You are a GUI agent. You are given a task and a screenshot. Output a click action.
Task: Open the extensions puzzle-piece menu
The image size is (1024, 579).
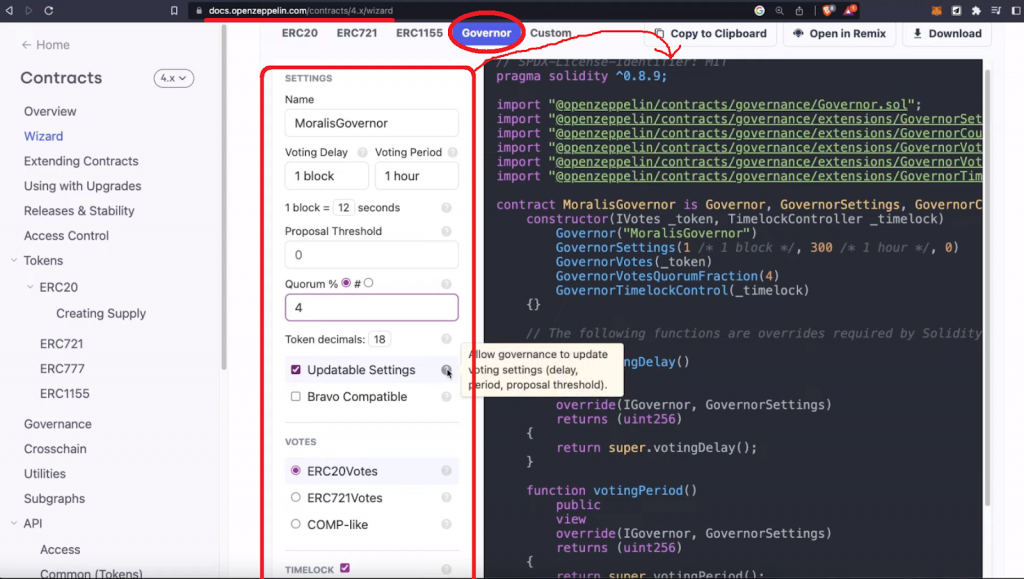tap(976, 10)
